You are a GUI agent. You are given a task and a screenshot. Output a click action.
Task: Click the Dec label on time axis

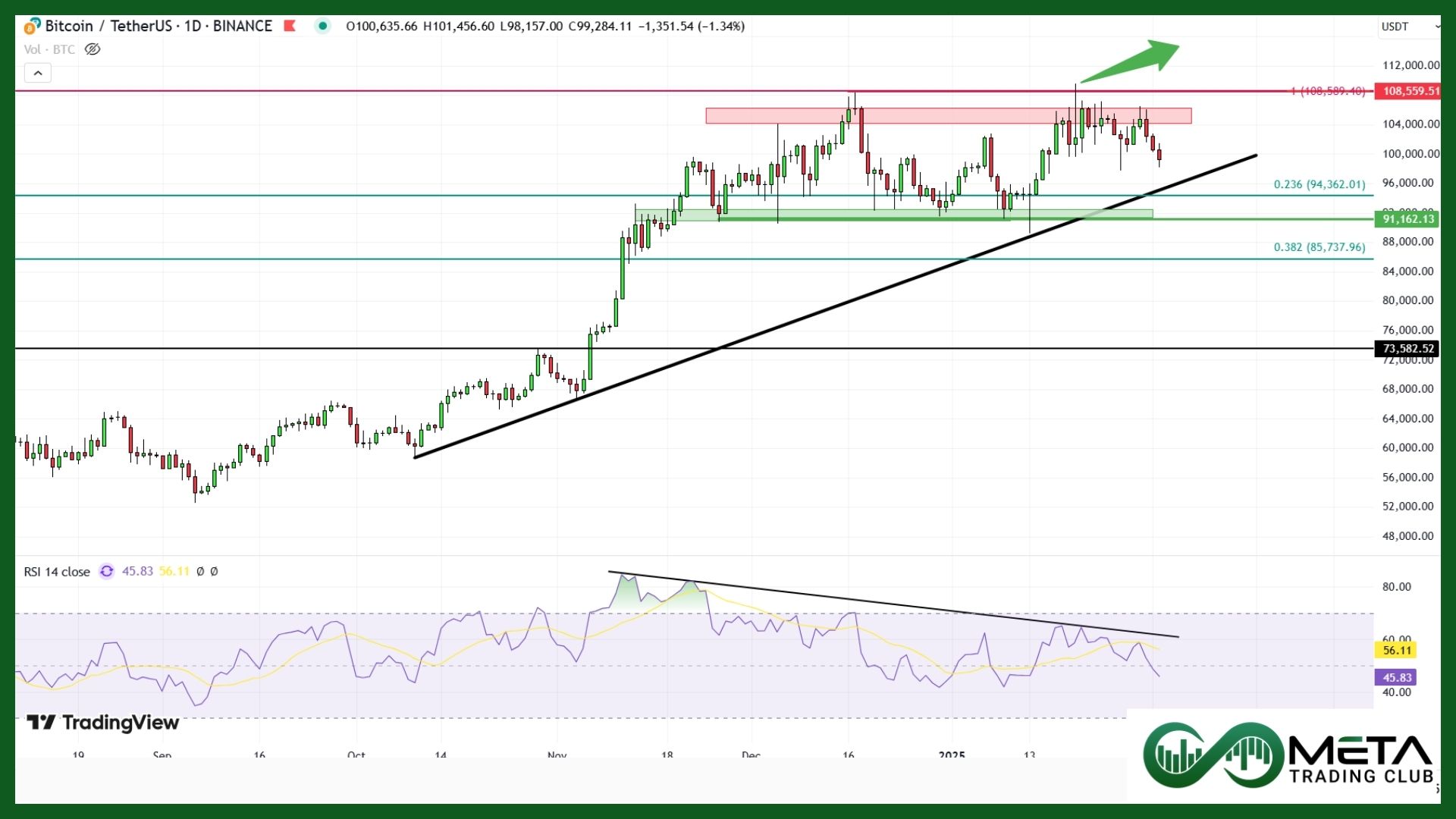(x=751, y=755)
